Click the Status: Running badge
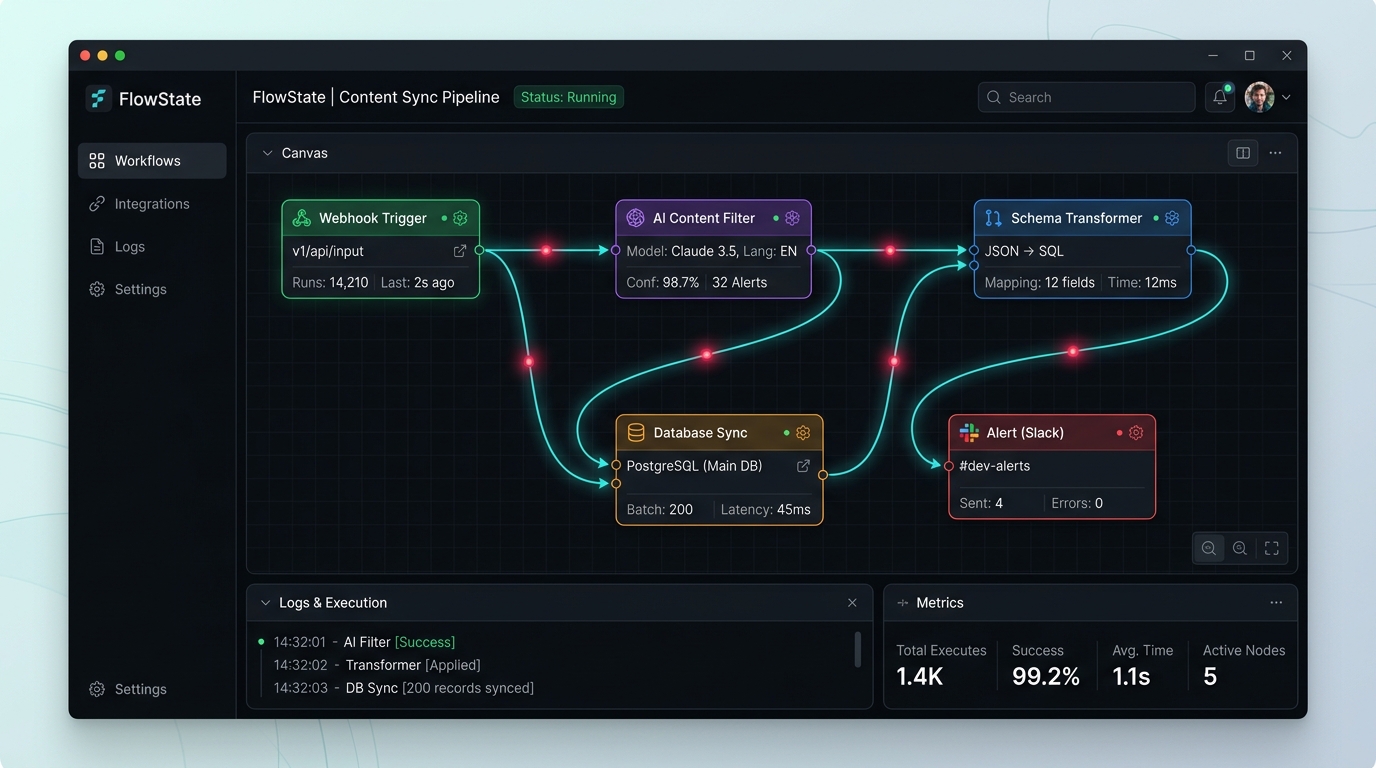This screenshot has height=768, width=1376. point(569,97)
